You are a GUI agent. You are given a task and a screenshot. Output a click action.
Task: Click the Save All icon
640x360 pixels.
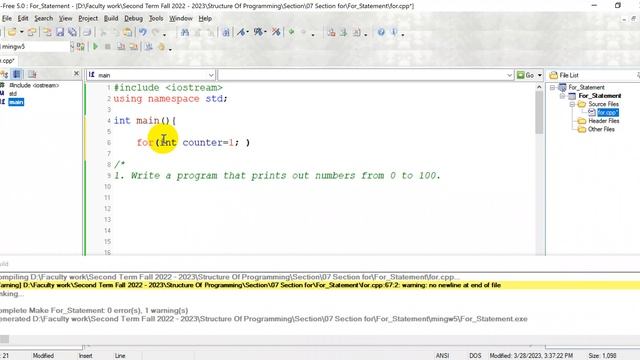[72, 32]
